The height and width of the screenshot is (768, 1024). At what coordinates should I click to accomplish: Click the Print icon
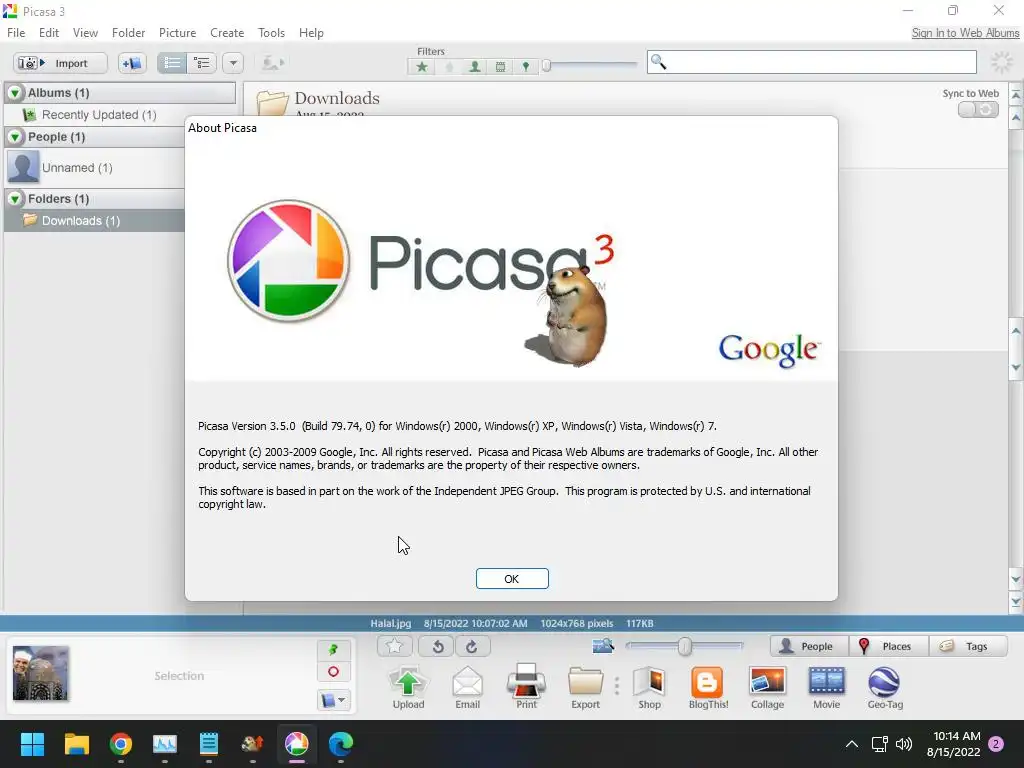coord(526,688)
